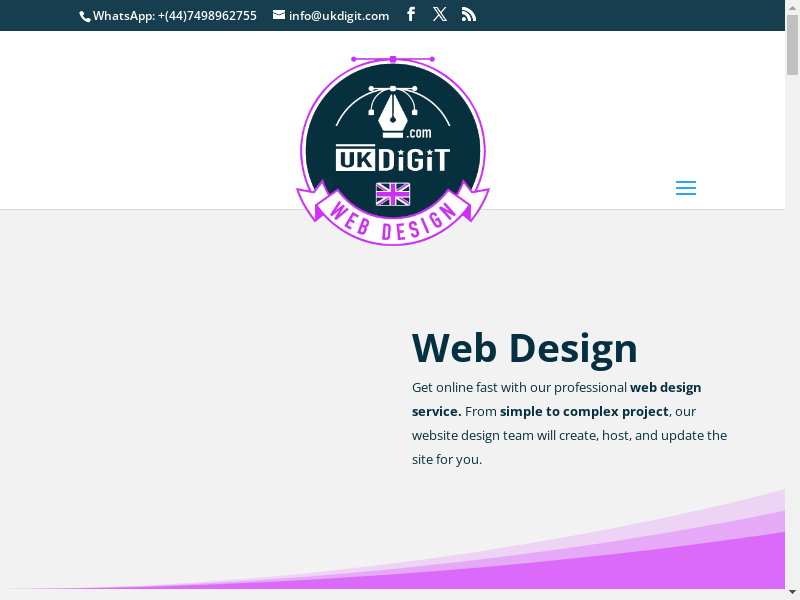The image size is (800, 600).
Task: Click the WEB DESIGN ribbon on logo
Action: [393, 221]
